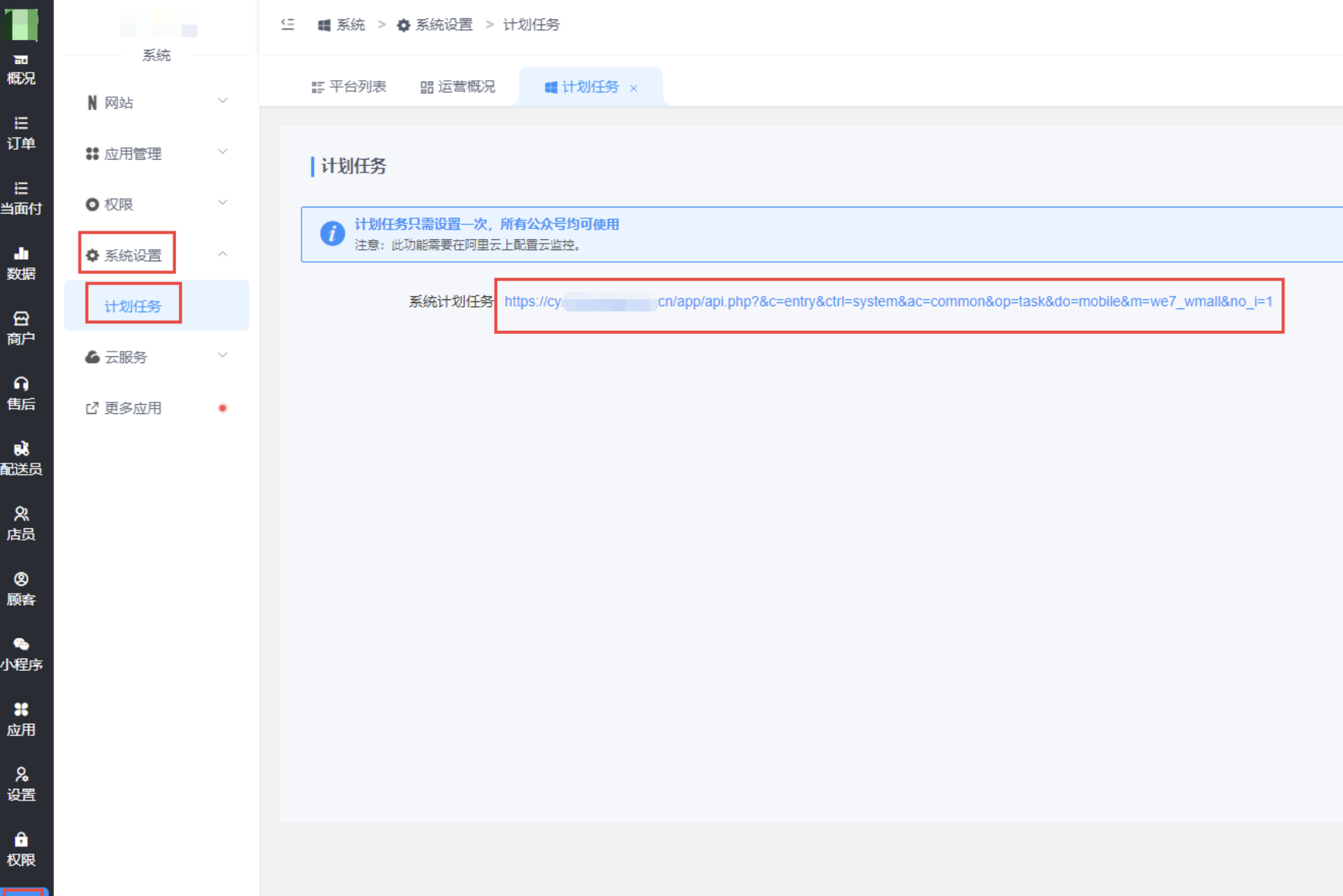
Task: Switch to the 平台列表 tab
Action: pos(348,86)
